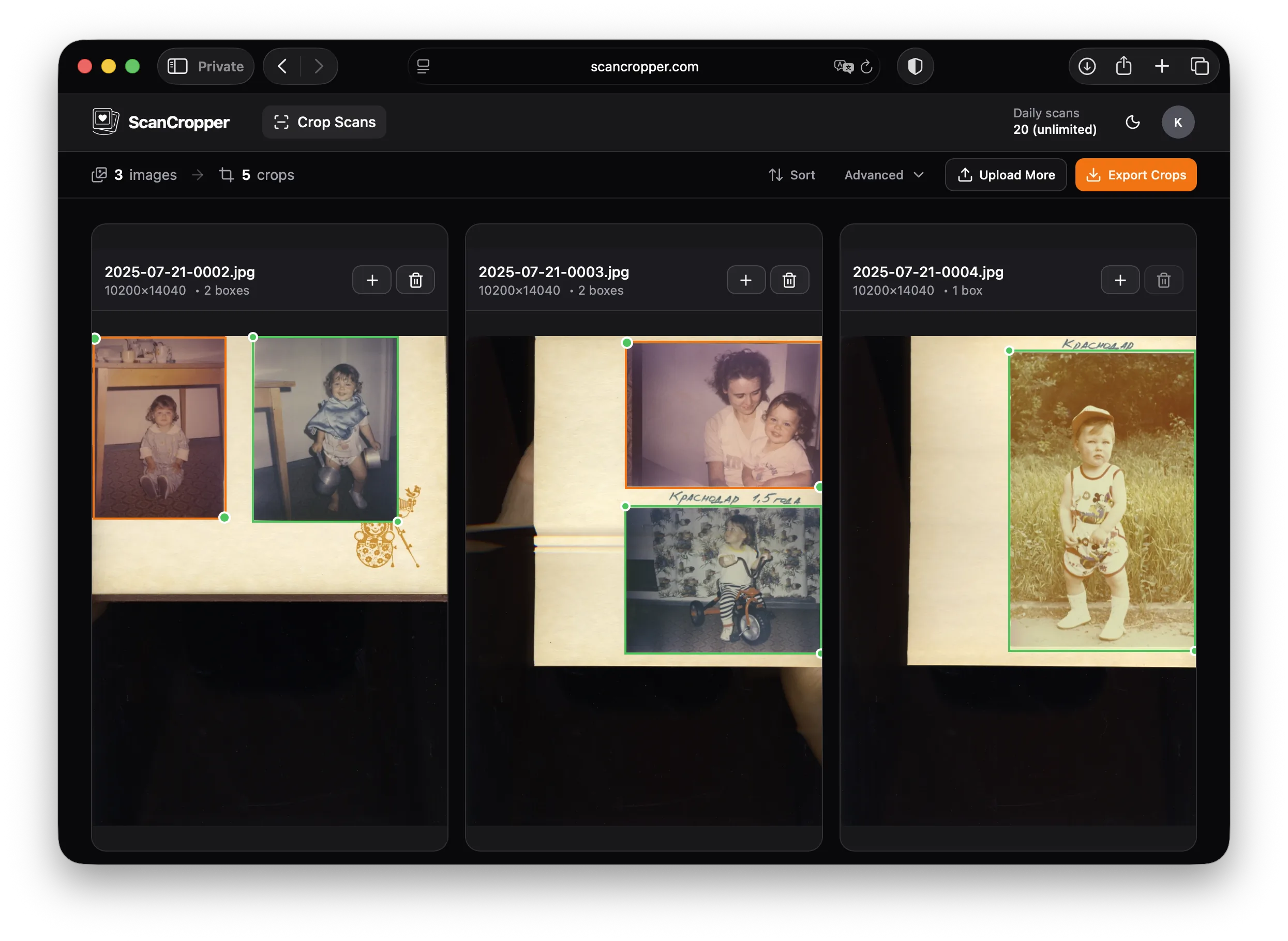This screenshot has height=941, width=1288.
Task: Open the Advanced options dropdown
Action: pyautogui.click(x=883, y=175)
